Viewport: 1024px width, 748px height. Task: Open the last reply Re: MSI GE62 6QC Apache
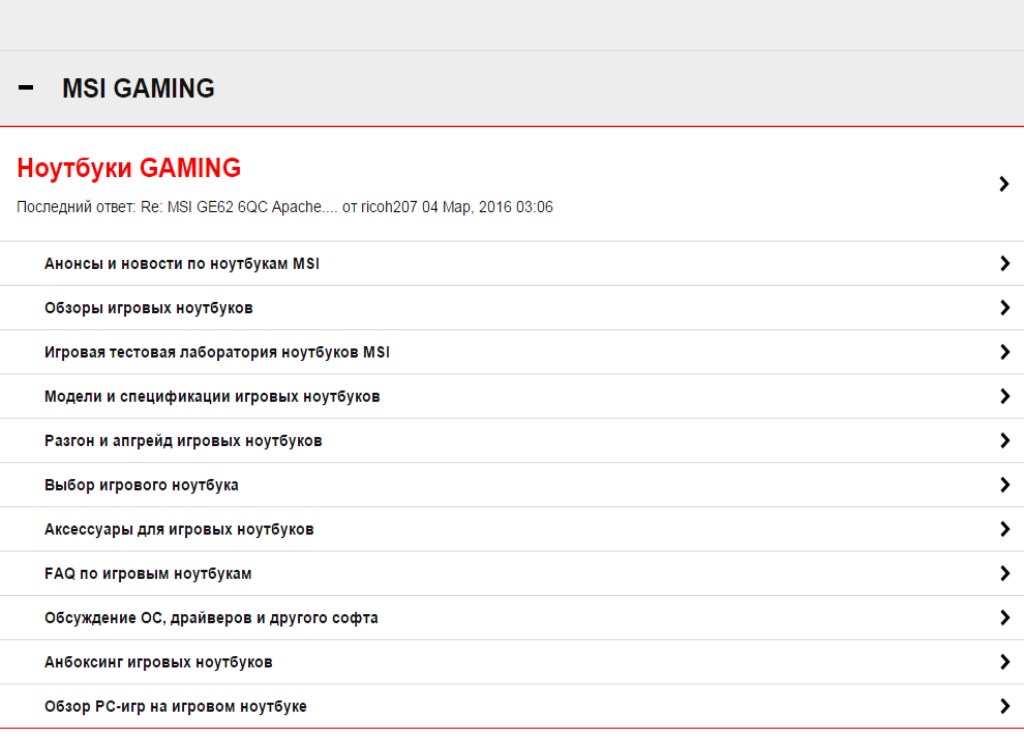[239, 207]
